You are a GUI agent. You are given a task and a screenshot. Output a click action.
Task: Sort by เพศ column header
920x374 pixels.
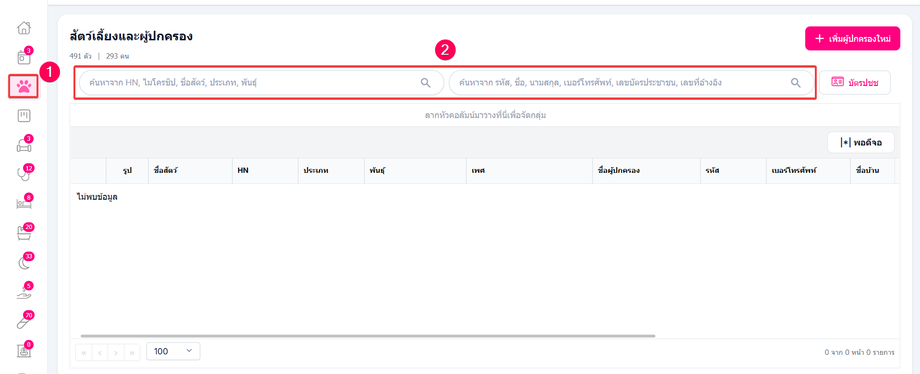529,170
